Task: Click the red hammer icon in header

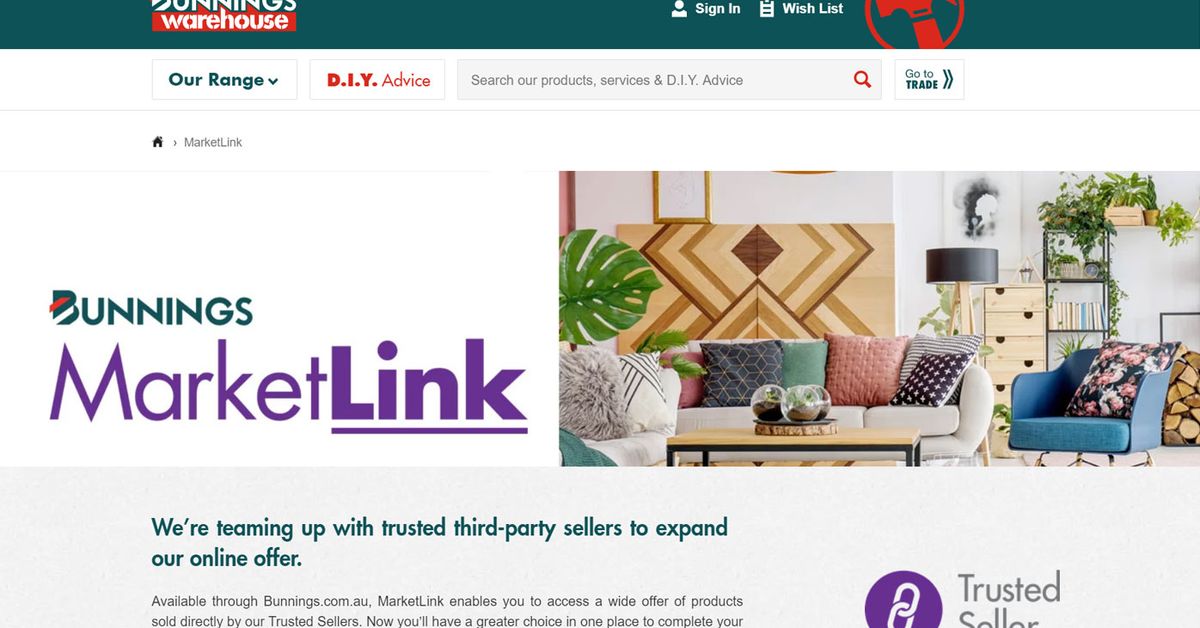Action: pyautogui.click(x=914, y=22)
